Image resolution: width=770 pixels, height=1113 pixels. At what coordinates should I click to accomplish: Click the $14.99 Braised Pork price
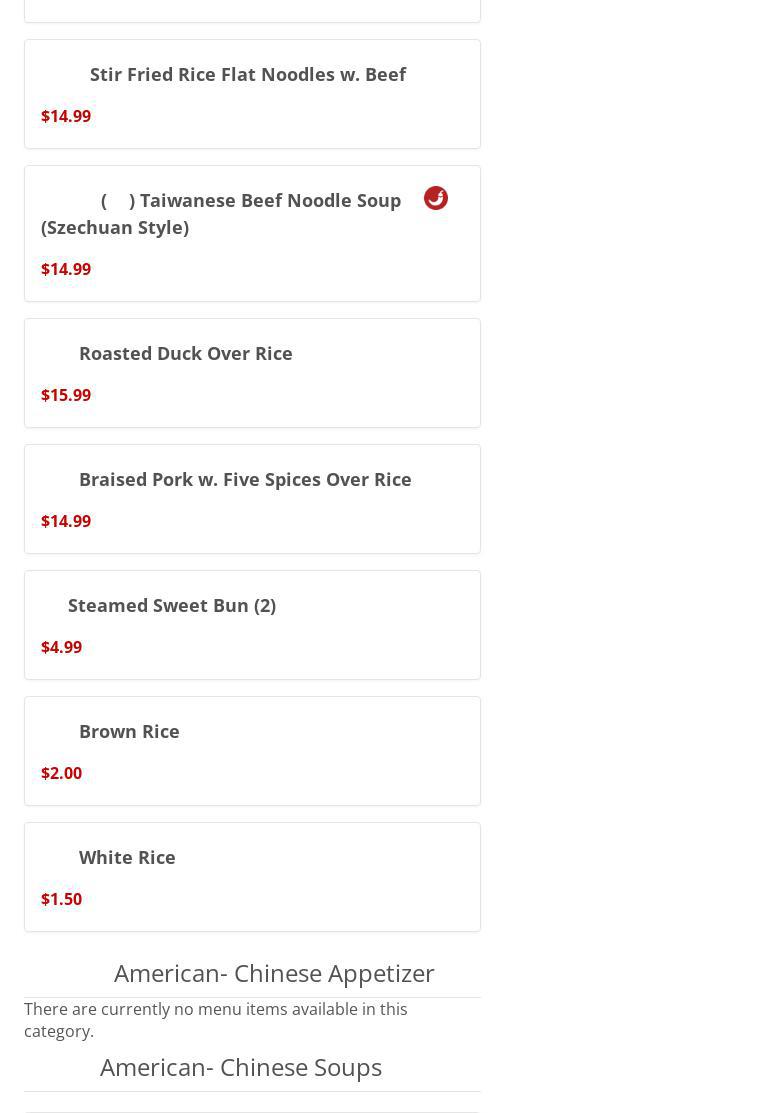coord(66,521)
